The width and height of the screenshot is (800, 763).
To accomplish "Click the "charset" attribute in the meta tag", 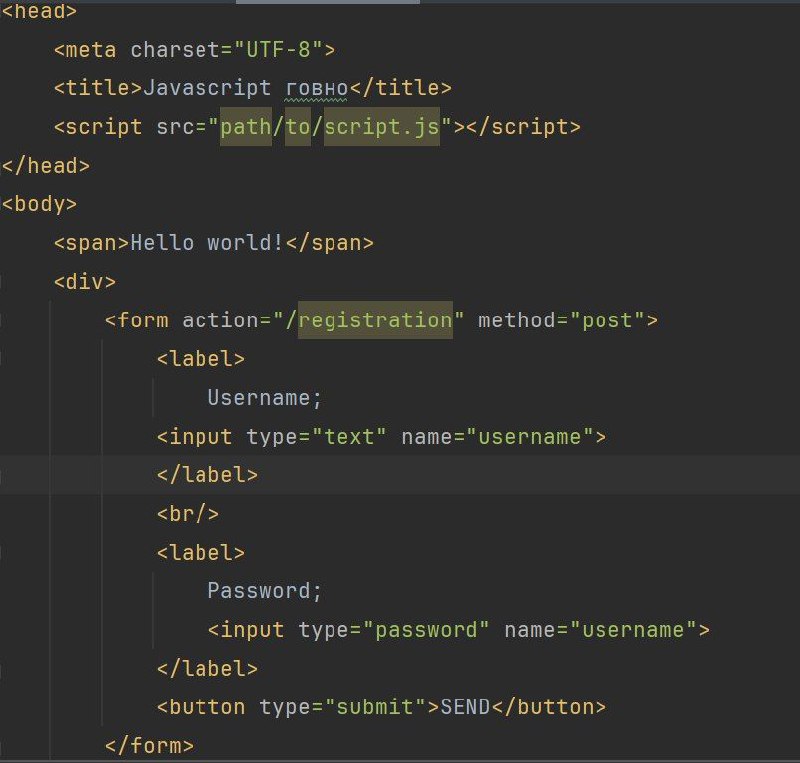I will tap(176, 50).
